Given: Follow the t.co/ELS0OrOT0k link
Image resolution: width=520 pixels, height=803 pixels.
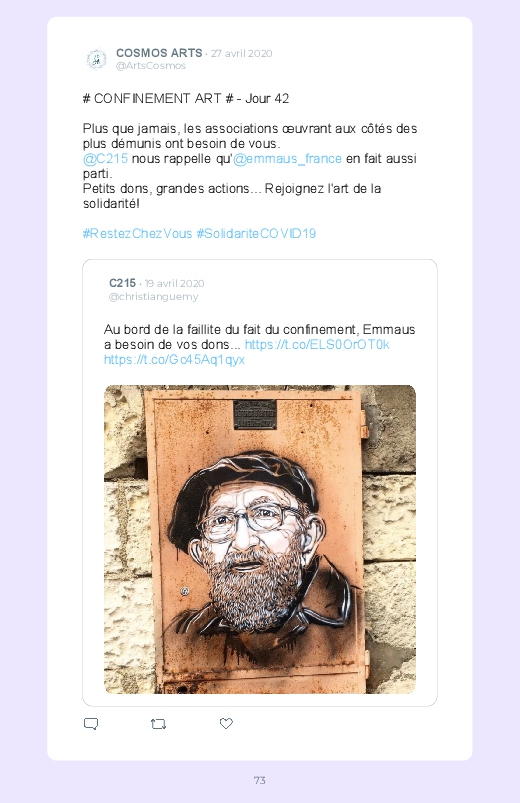Looking at the screenshot, I should point(317,345).
